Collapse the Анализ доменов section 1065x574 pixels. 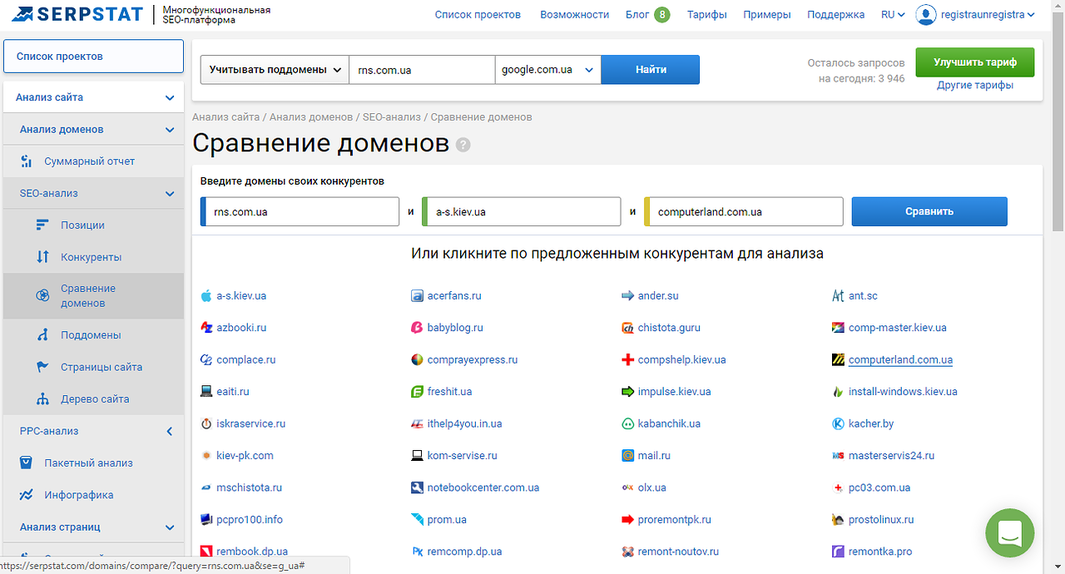coord(170,130)
